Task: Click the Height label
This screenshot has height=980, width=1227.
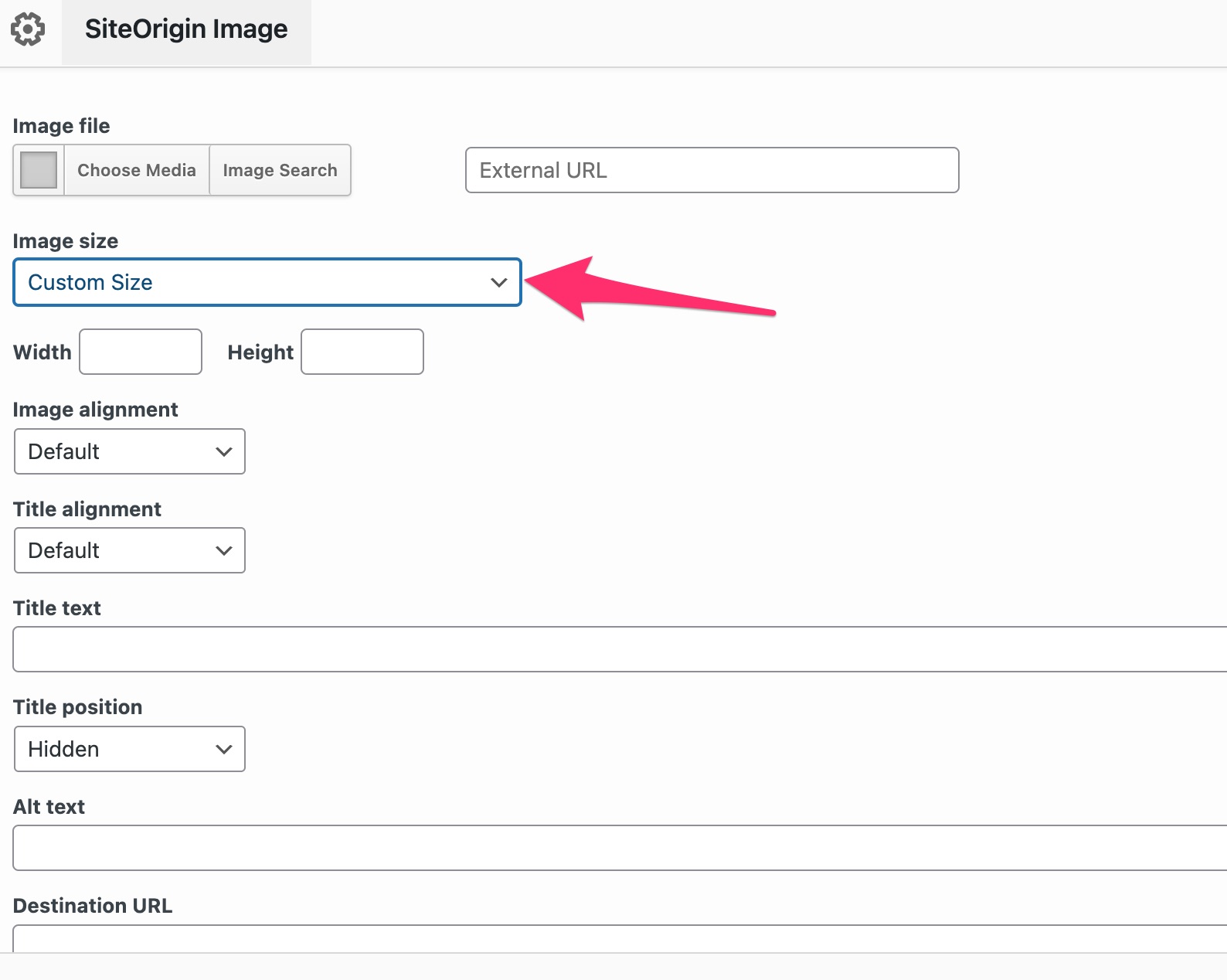Action: [x=260, y=352]
